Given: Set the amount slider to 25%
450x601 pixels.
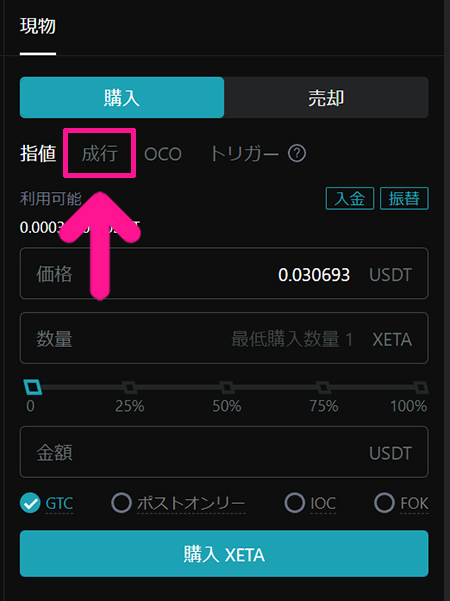Looking at the screenshot, I should tap(130, 387).
